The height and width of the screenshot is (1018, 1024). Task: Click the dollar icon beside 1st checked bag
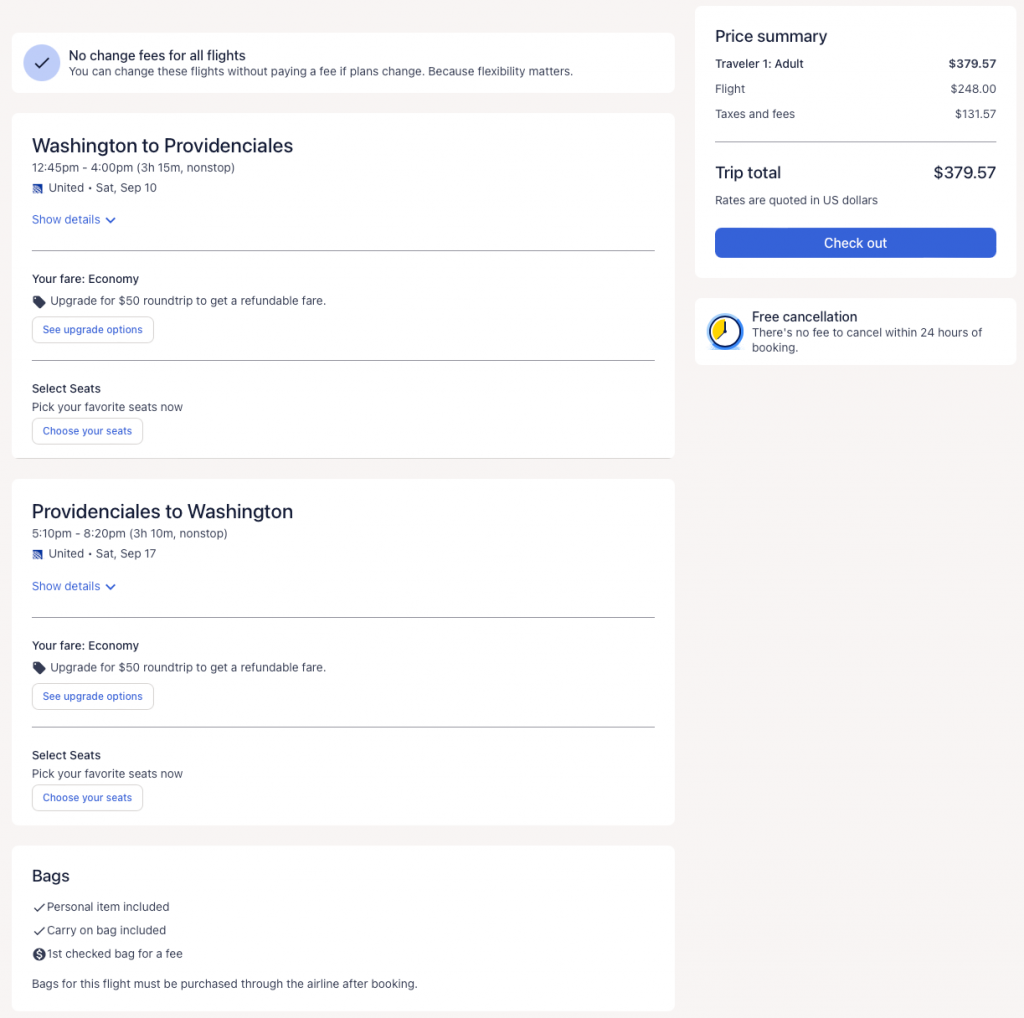click(39, 954)
